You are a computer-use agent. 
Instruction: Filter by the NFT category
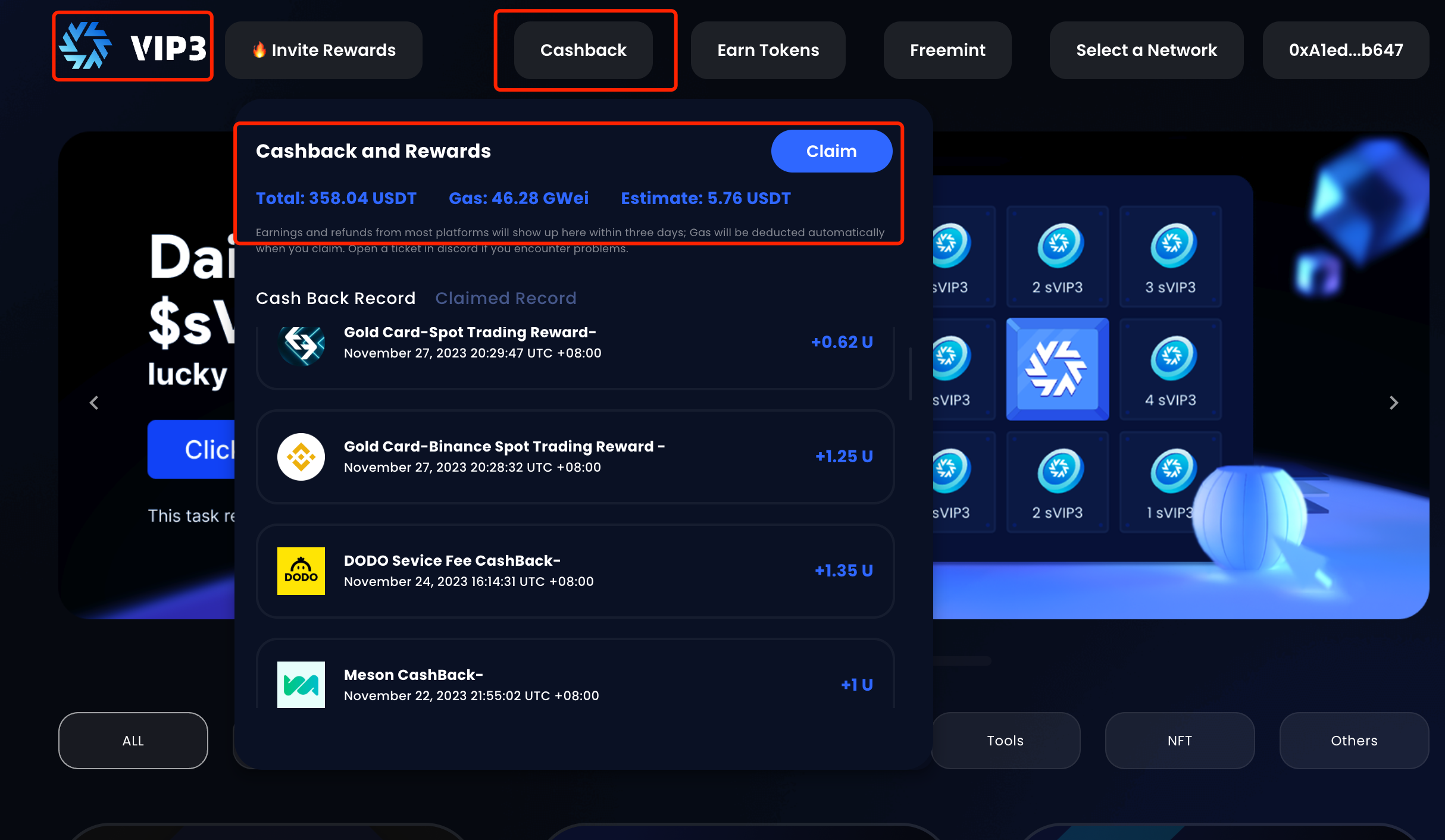[1179, 741]
